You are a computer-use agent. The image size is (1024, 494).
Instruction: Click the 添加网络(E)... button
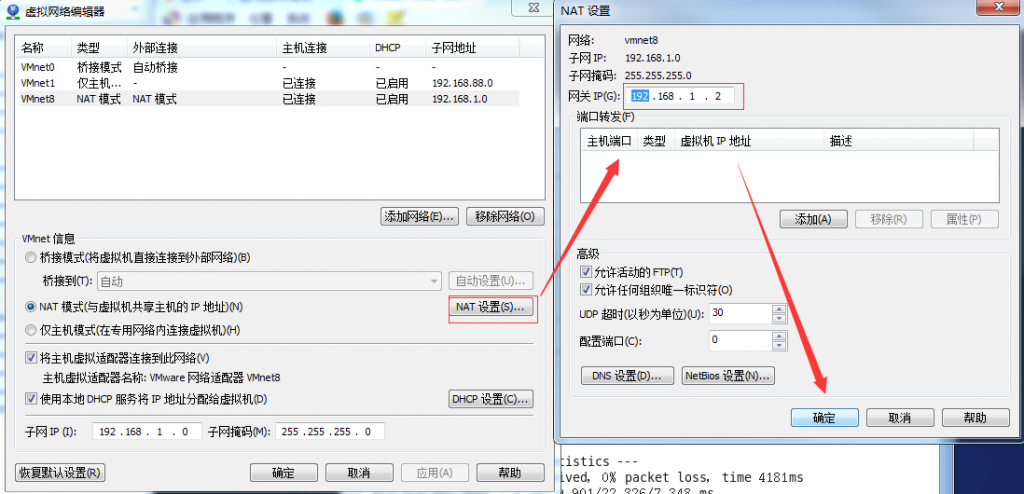pos(419,217)
